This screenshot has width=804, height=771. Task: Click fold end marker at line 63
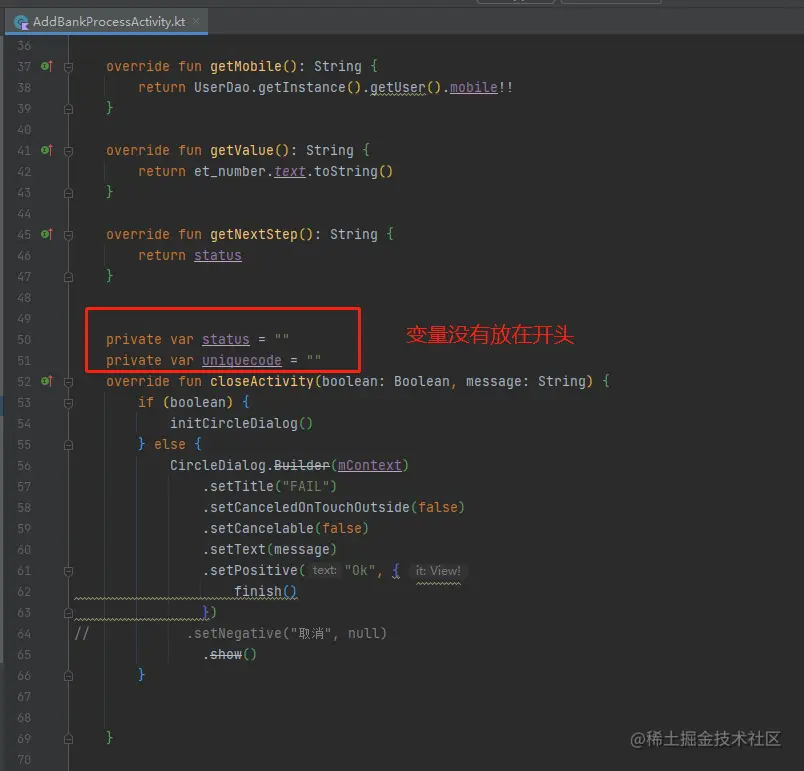(x=68, y=613)
